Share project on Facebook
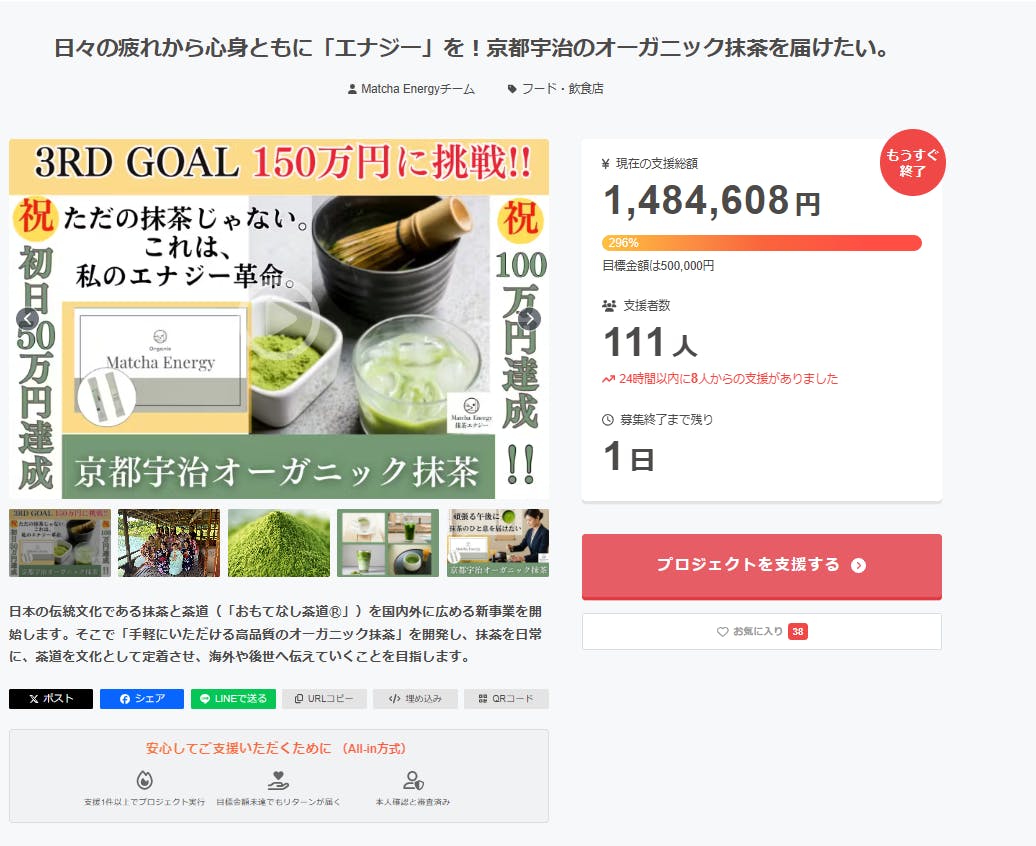This screenshot has width=1036, height=846. (x=142, y=699)
